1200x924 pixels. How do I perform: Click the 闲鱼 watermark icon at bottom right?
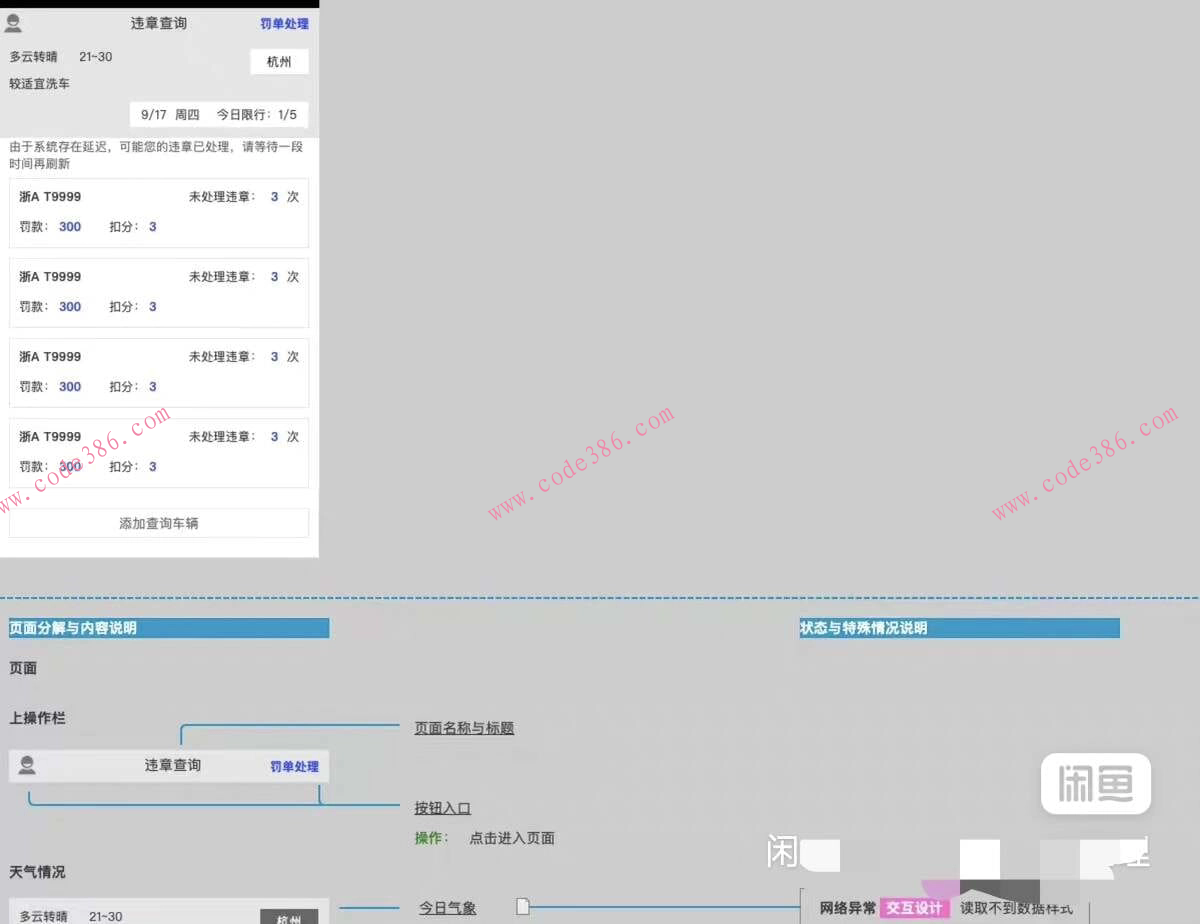pos(1095,784)
